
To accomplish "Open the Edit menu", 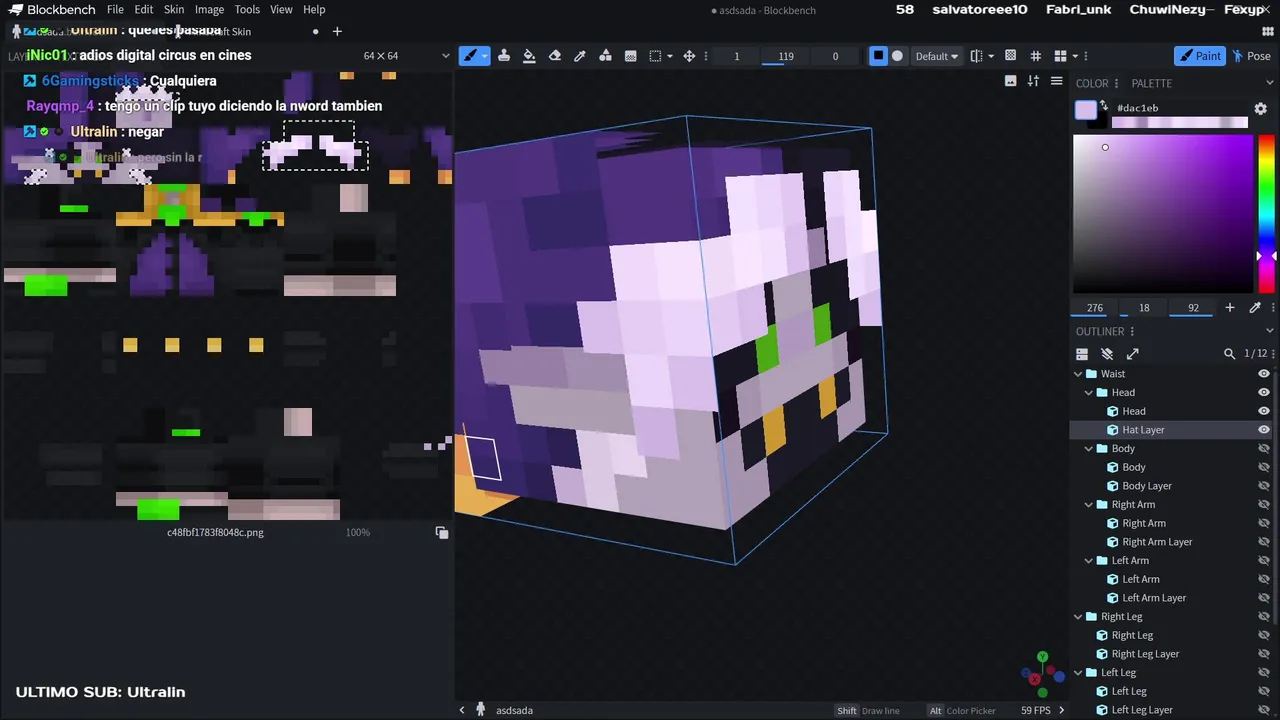I will point(144,9).
